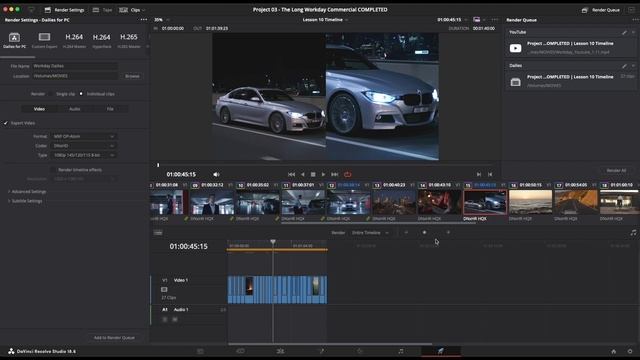Image resolution: width=640 pixels, height=360 pixels.
Task: Switch to the Audio settings tab
Action: click(x=75, y=109)
